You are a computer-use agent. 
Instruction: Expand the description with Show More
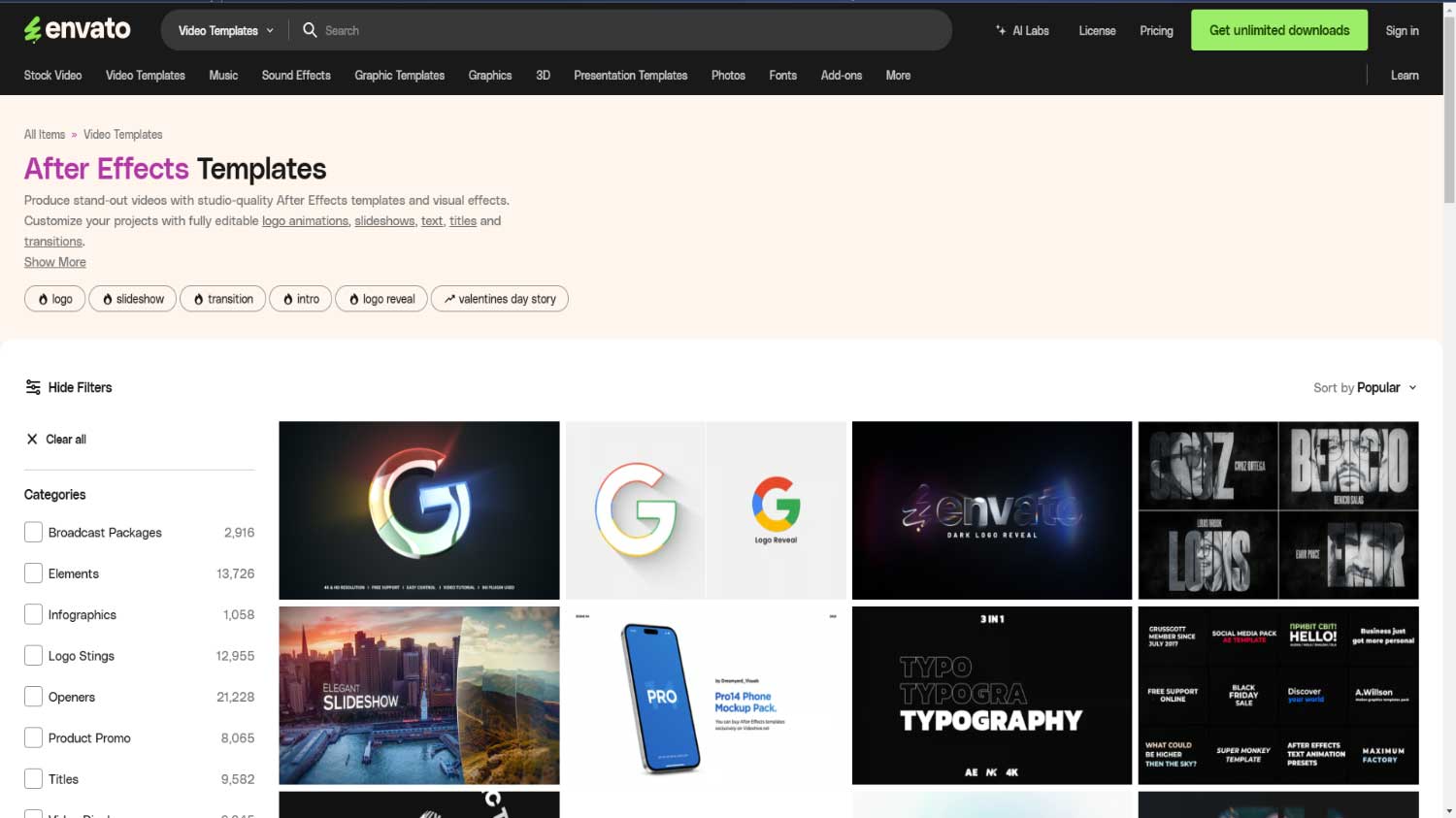coord(54,261)
